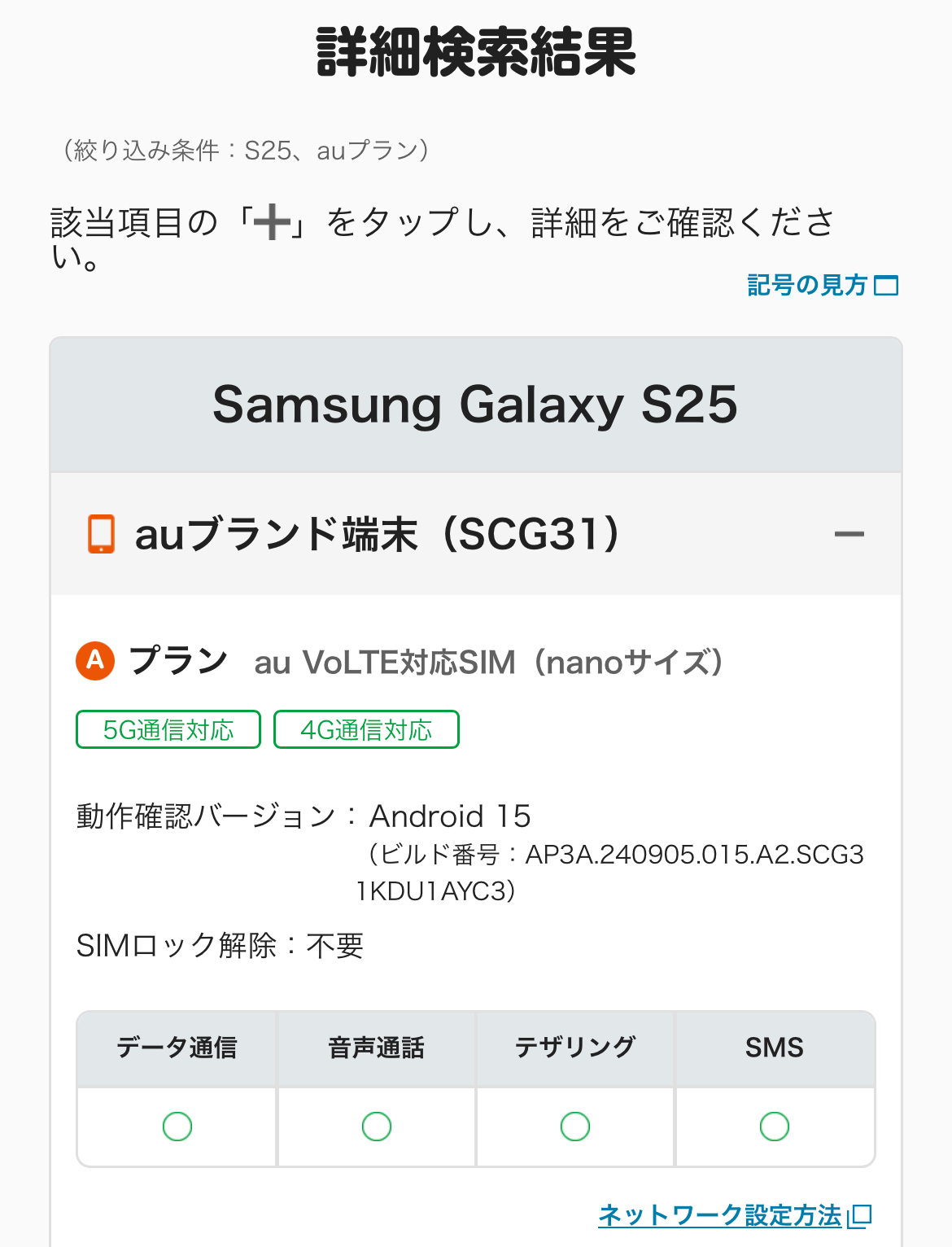Image resolution: width=952 pixels, height=1247 pixels.
Task: Click green circle under 音声通話
Action: pos(376,1127)
